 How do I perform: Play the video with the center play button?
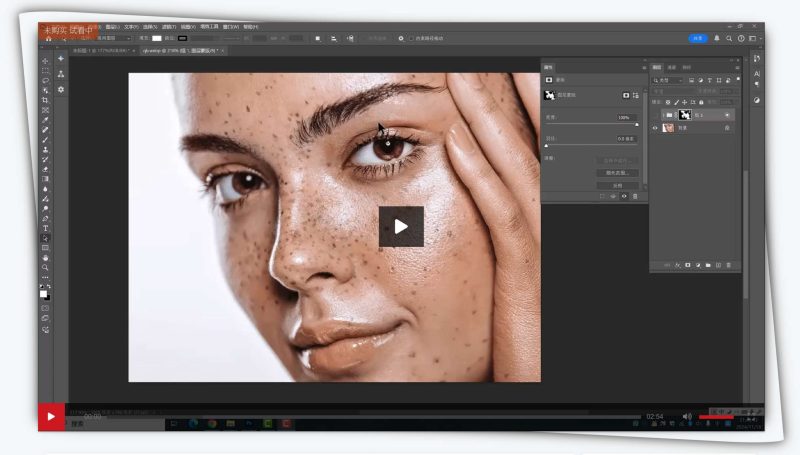tap(401, 227)
